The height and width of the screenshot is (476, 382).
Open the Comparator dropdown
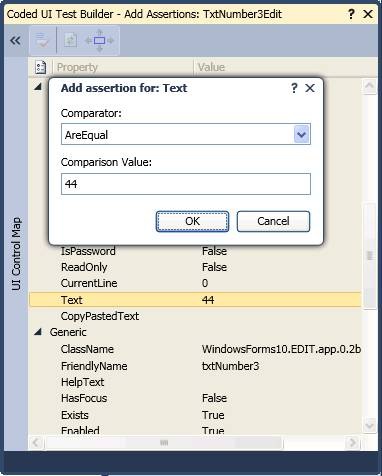pos(301,134)
